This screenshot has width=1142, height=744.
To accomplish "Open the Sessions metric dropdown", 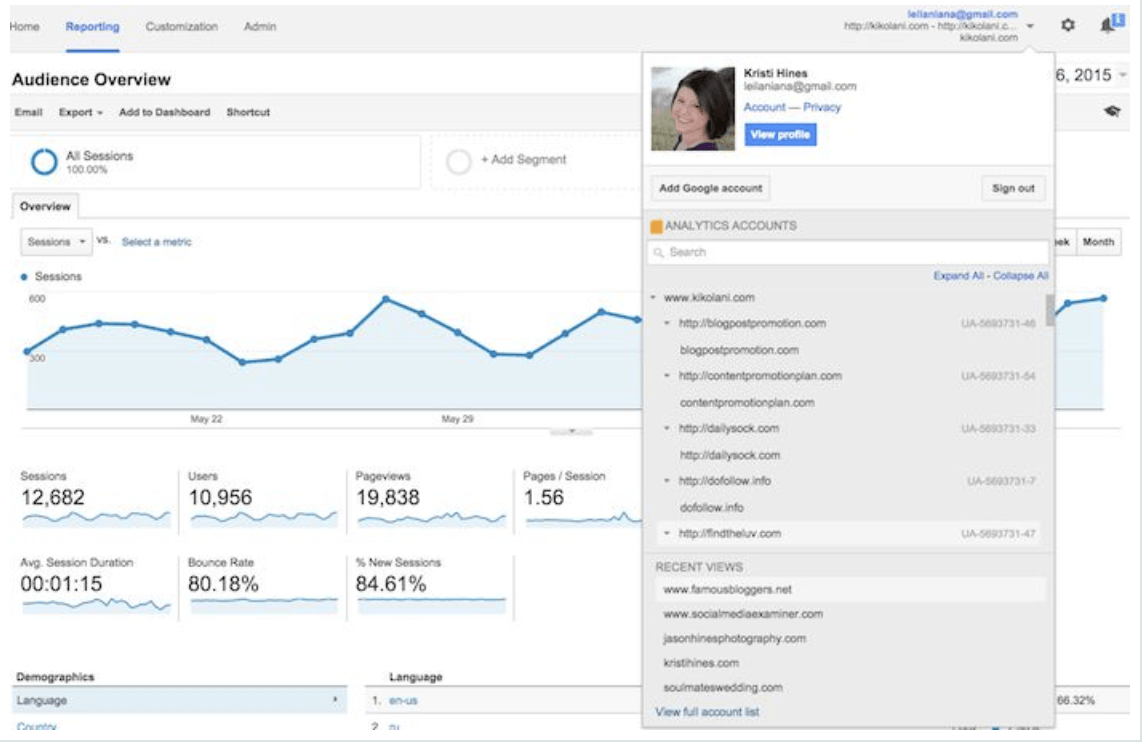I will point(56,242).
